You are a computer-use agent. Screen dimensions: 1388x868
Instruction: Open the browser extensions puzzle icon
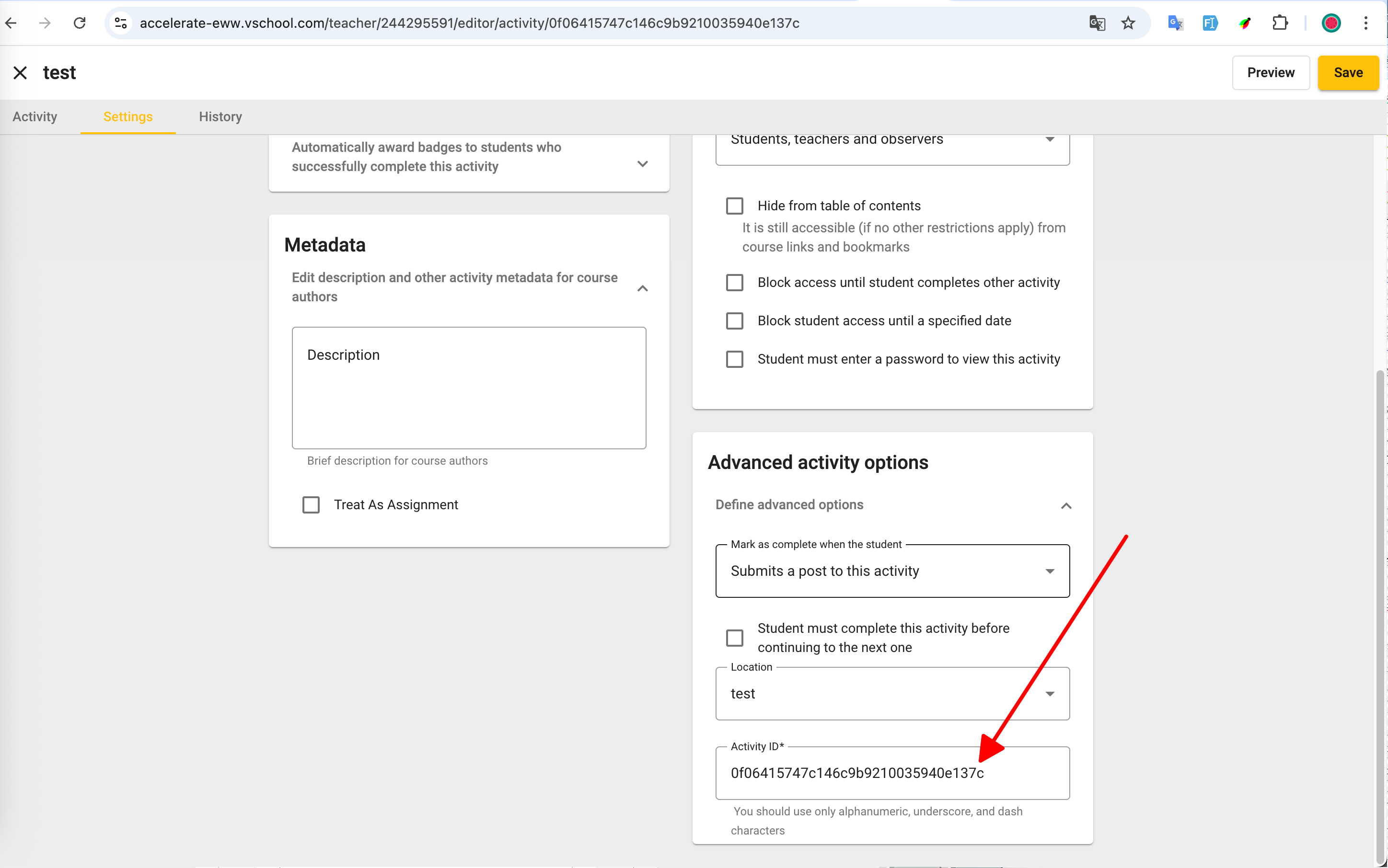coord(1280,23)
